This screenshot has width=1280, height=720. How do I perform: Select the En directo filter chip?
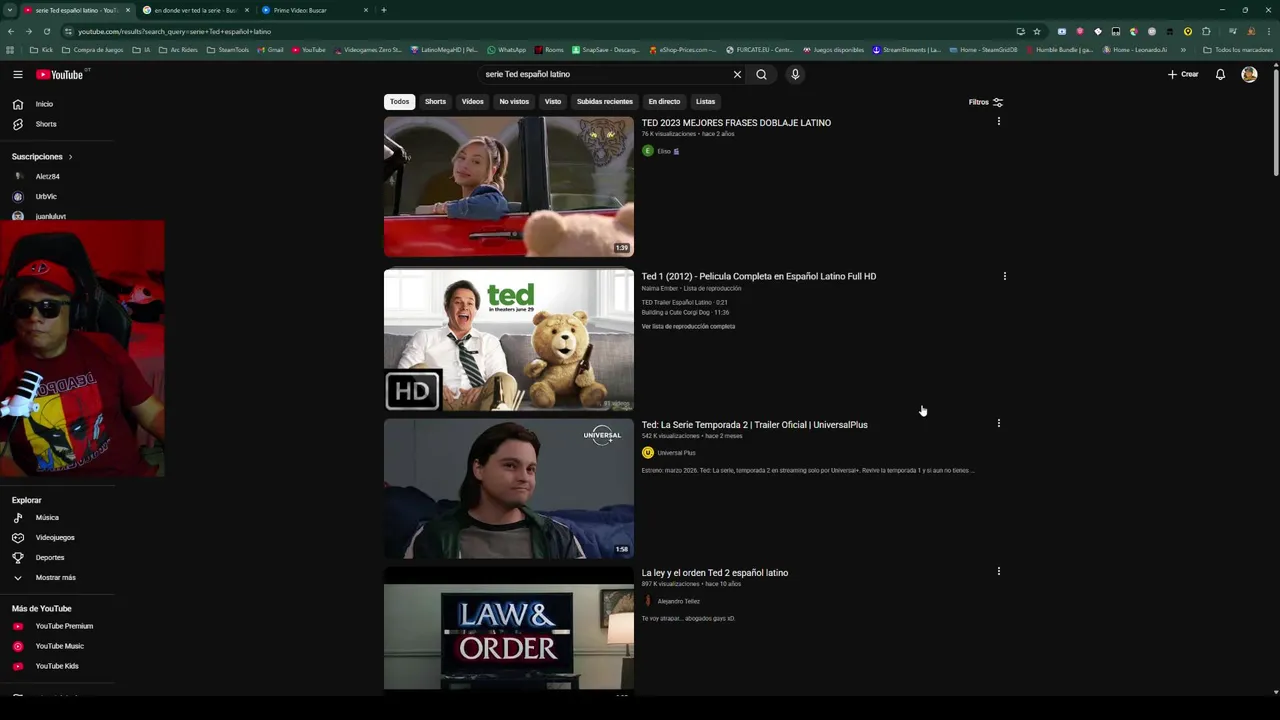[664, 101]
